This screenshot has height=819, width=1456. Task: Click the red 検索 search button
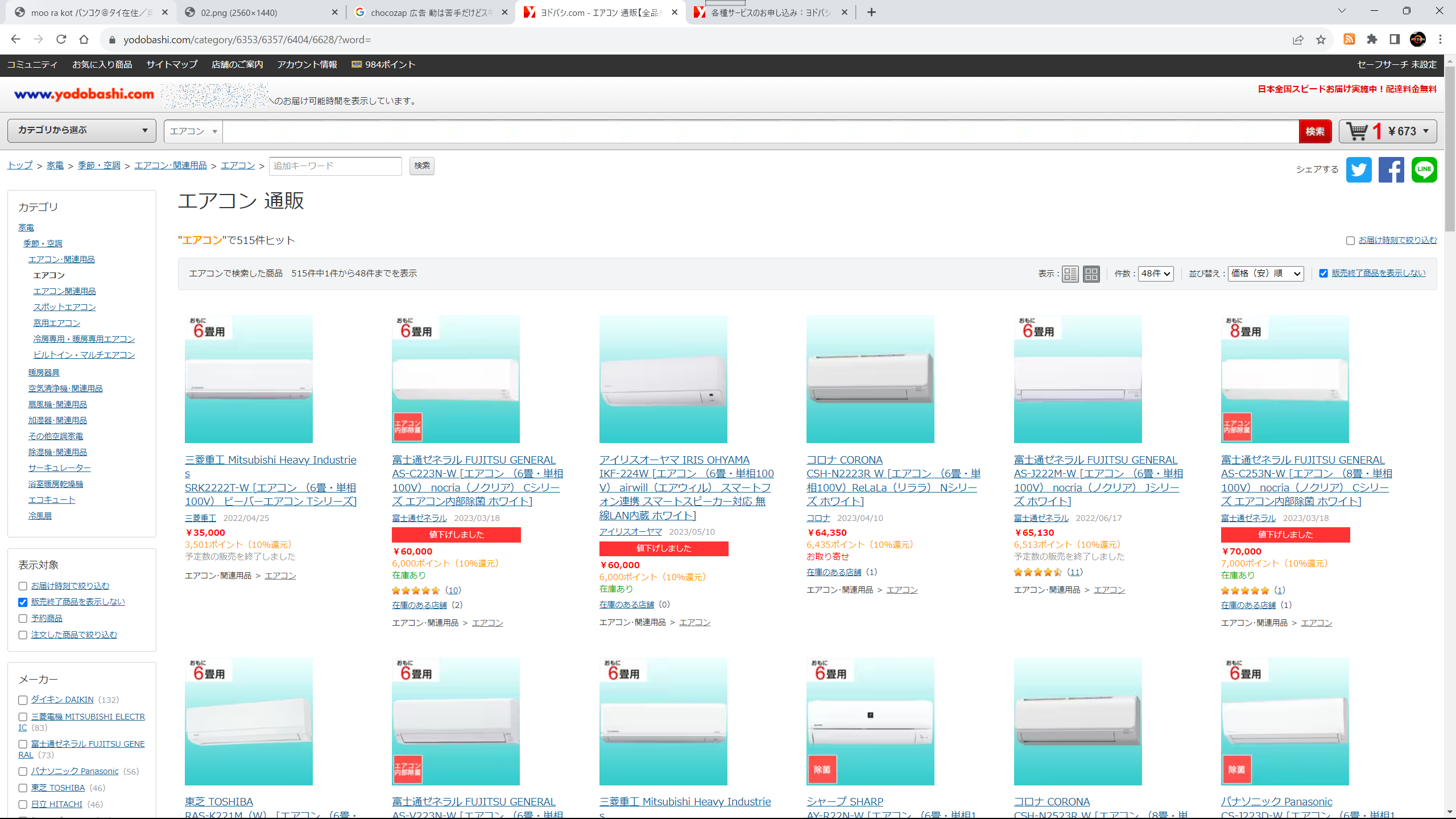1315,131
